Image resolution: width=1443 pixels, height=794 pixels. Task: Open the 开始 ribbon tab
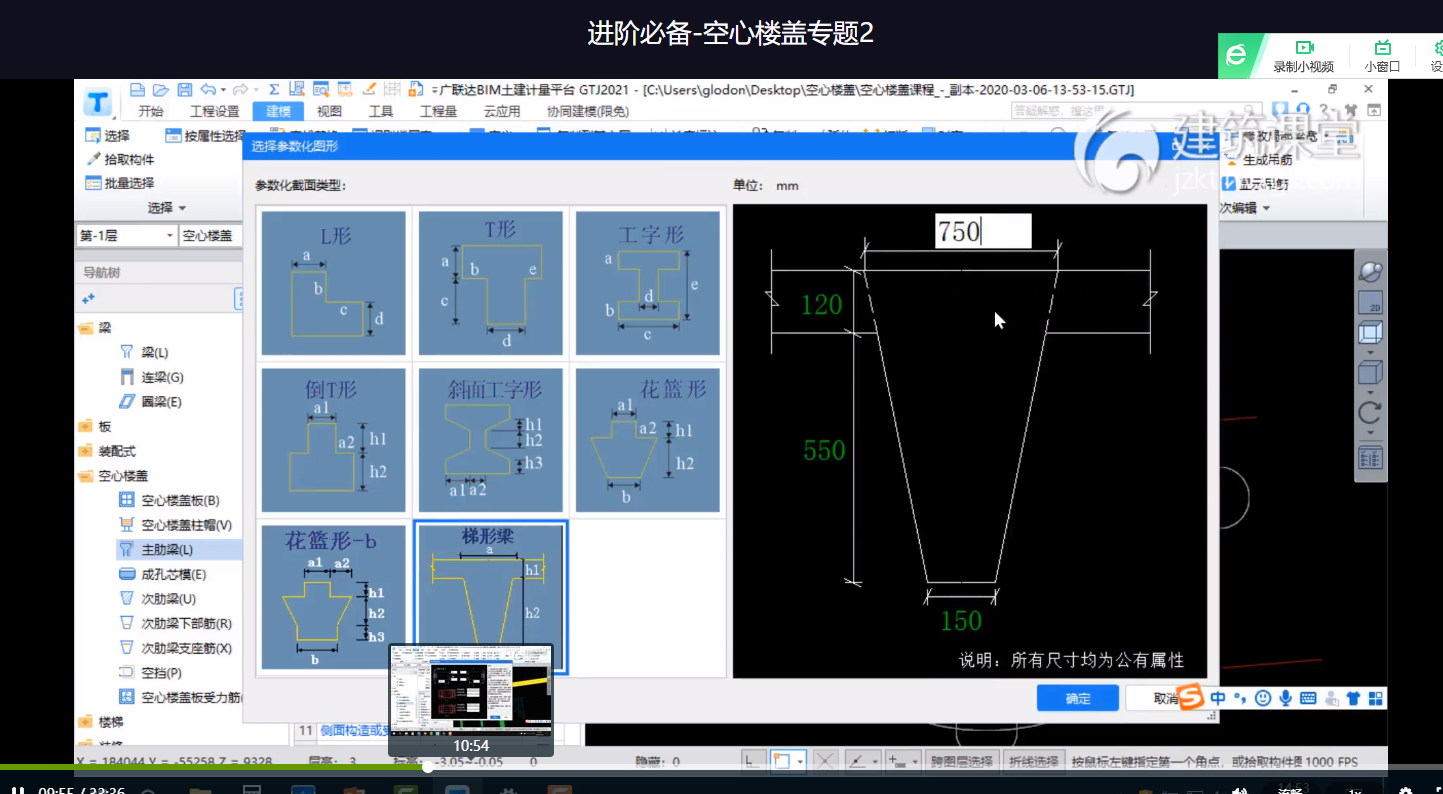point(151,111)
